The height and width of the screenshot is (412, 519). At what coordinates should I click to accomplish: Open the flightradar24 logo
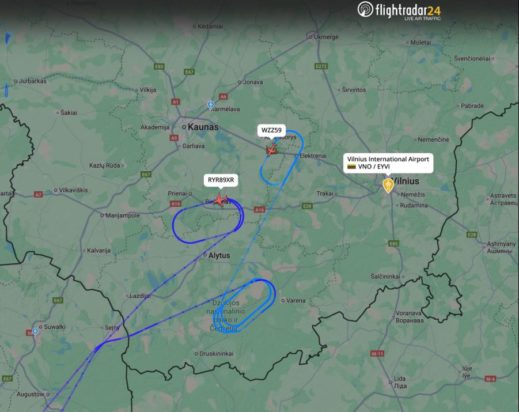(399, 11)
